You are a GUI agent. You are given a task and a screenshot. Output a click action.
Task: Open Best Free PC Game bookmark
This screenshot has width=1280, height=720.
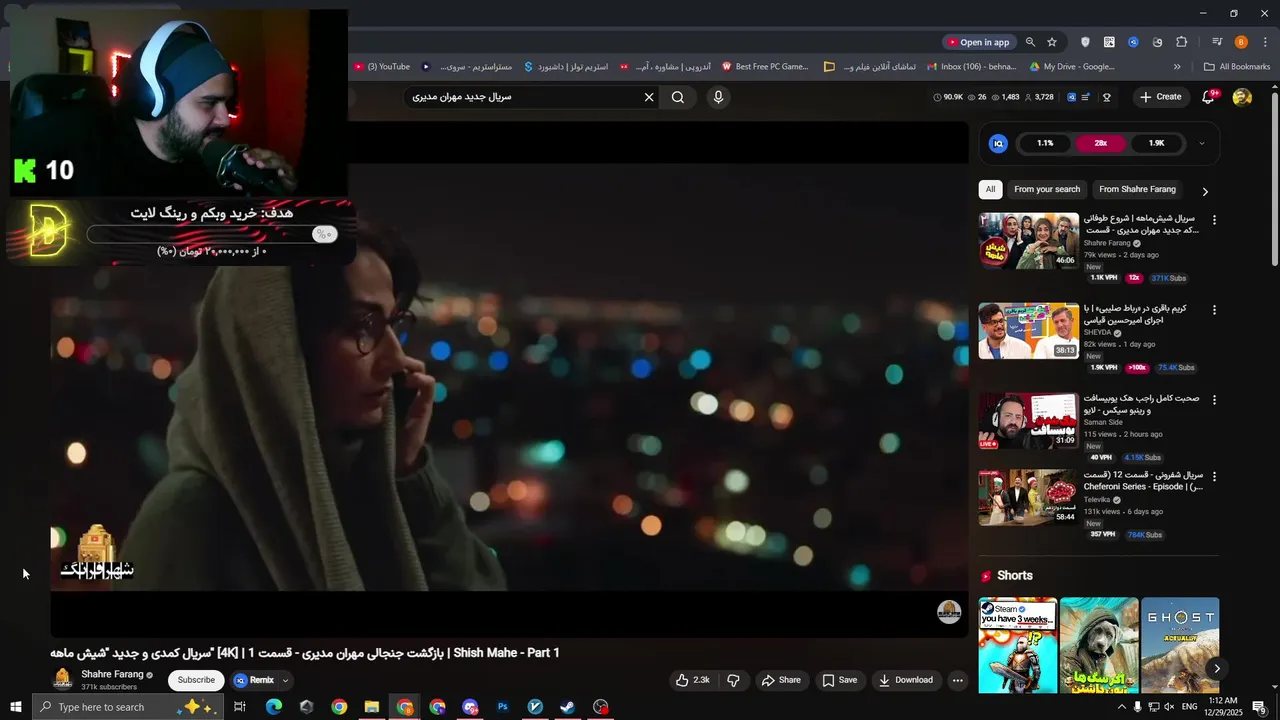[765, 67]
